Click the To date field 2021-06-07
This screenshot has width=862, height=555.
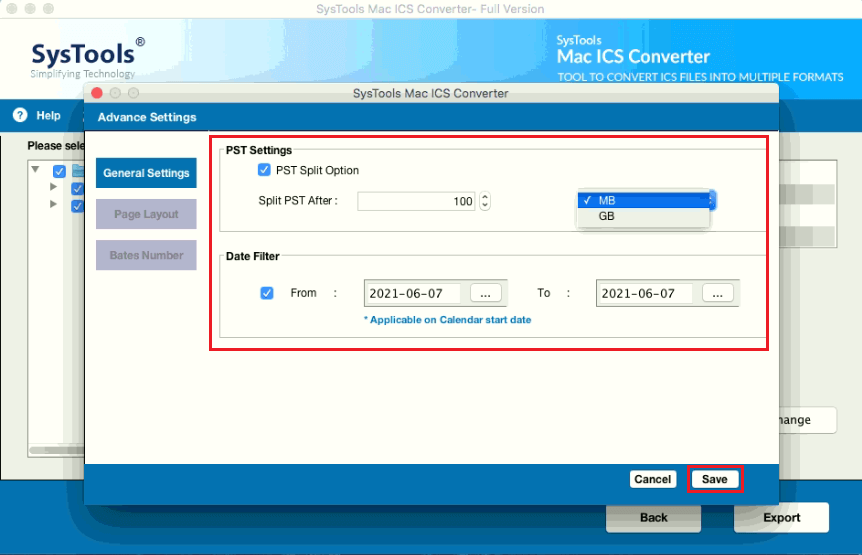point(645,293)
